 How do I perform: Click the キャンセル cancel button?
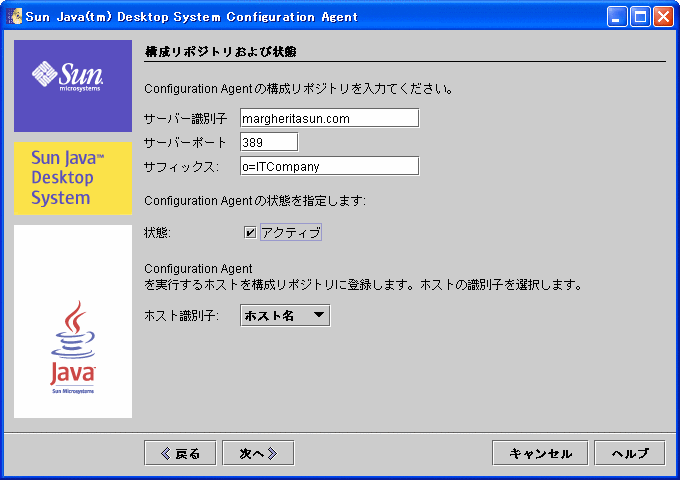pos(540,453)
